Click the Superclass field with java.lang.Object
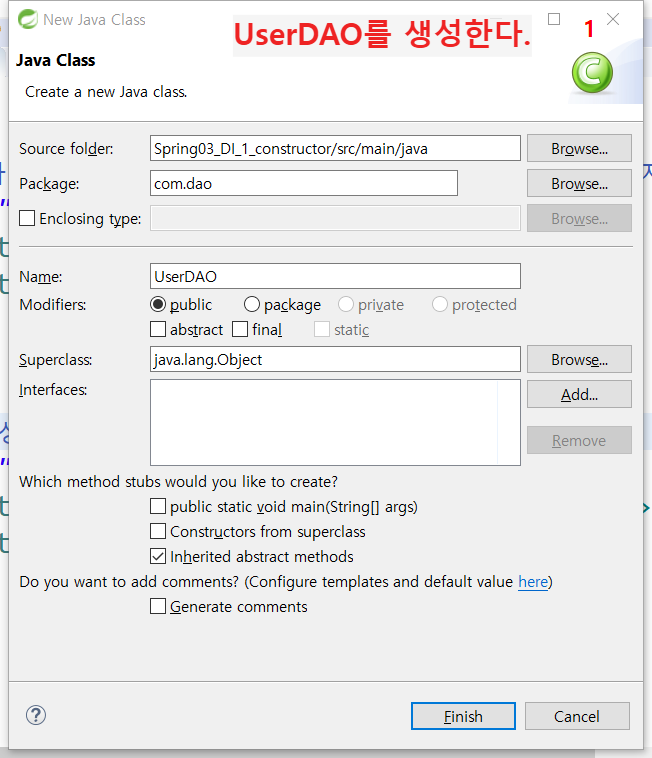The image size is (652, 758). coord(335,359)
